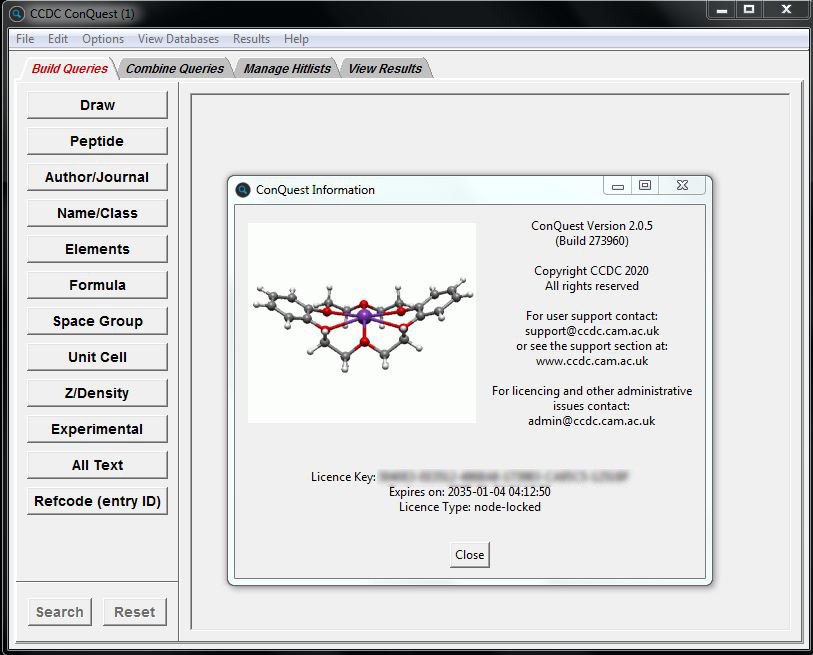Switch to the View Results tab

(386, 70)
